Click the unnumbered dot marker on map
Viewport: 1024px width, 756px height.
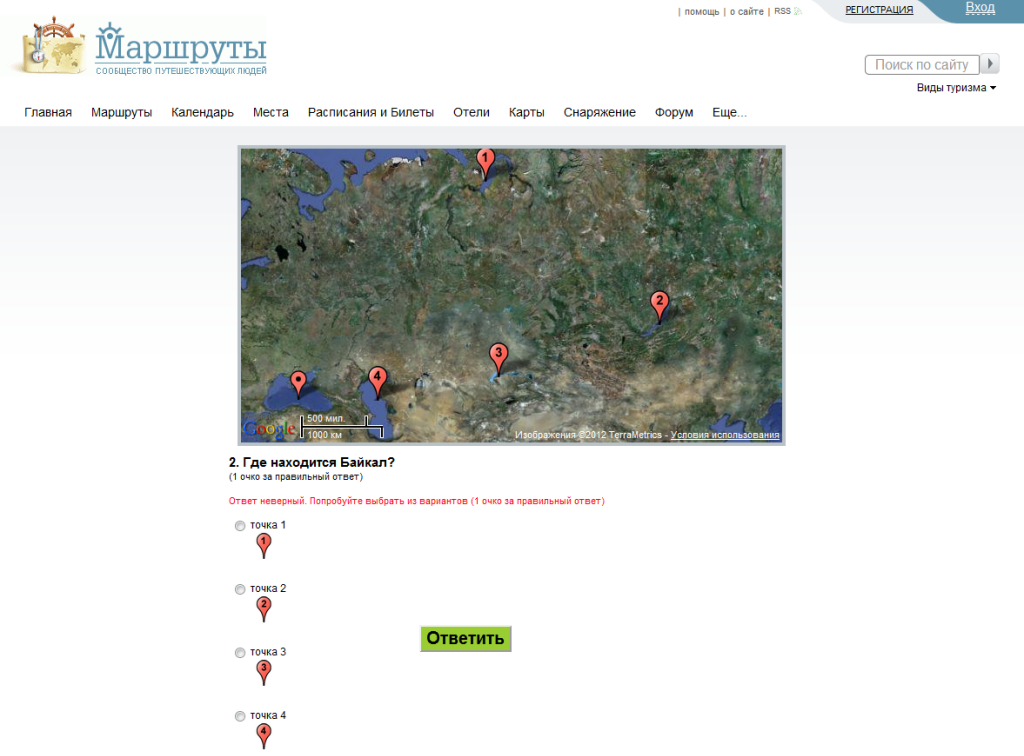pos(298,382)
